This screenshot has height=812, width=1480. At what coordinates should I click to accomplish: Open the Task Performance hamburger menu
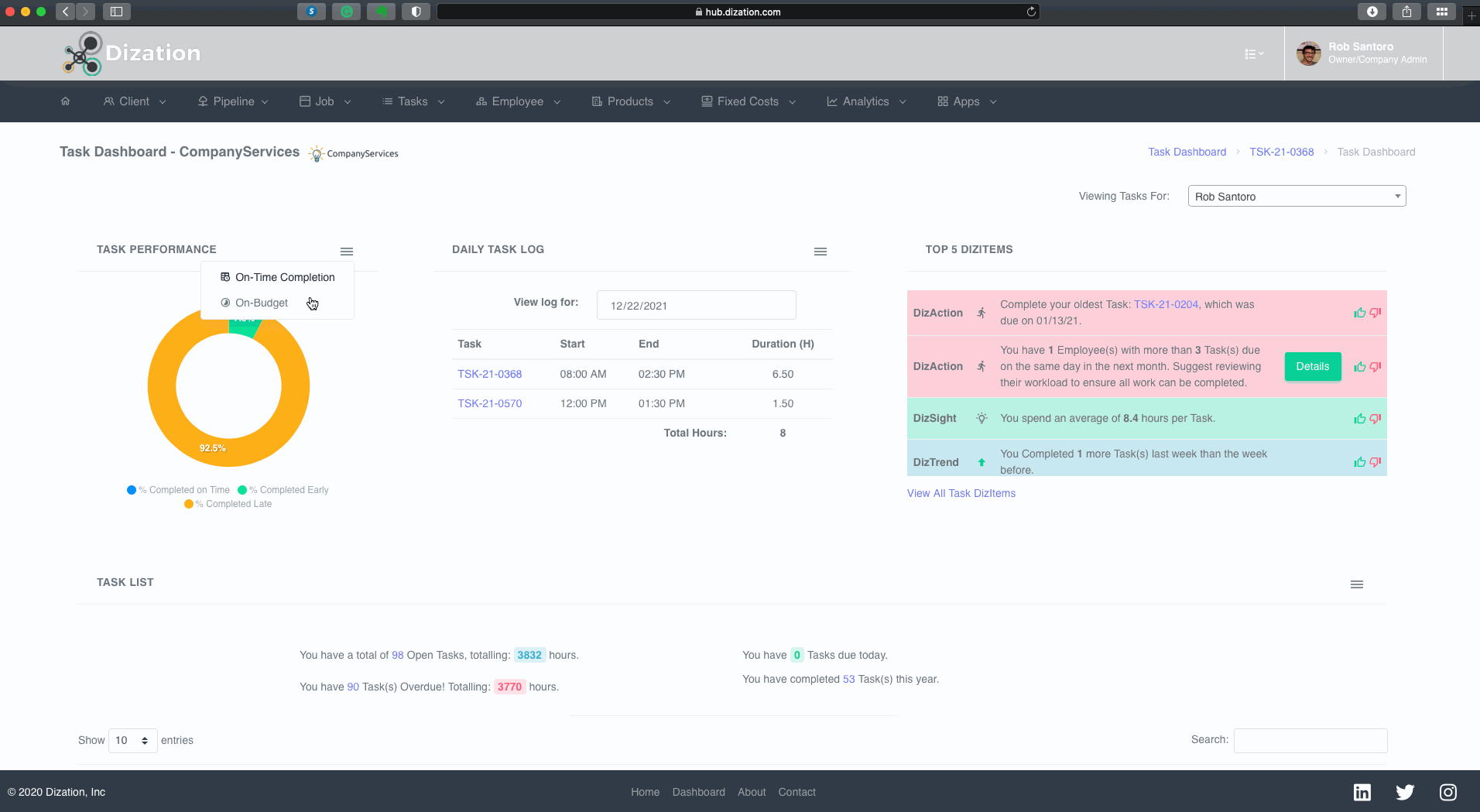347,252
